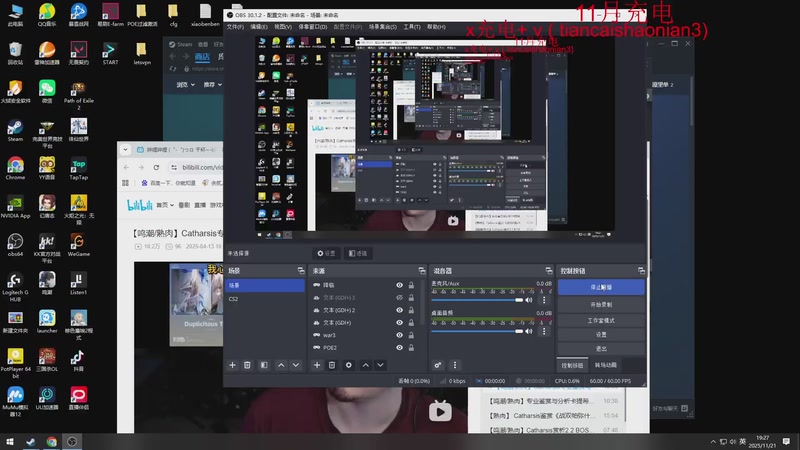The image size is (800, 450).
Task: Undock the Controls panel via its popout icon
Action: pos(641,270)
